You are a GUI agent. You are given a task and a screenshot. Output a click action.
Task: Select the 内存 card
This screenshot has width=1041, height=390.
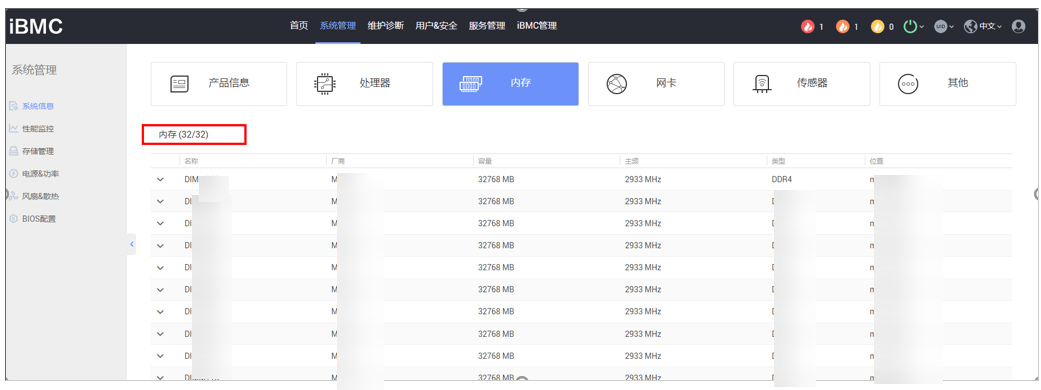(x=511, y=84)
